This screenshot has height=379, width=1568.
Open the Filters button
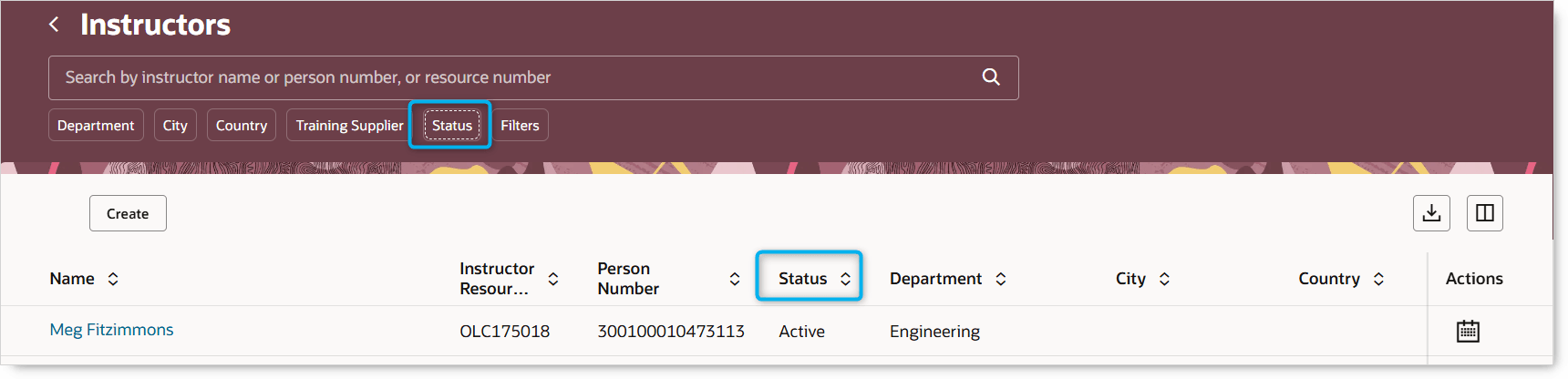(520, 126)
